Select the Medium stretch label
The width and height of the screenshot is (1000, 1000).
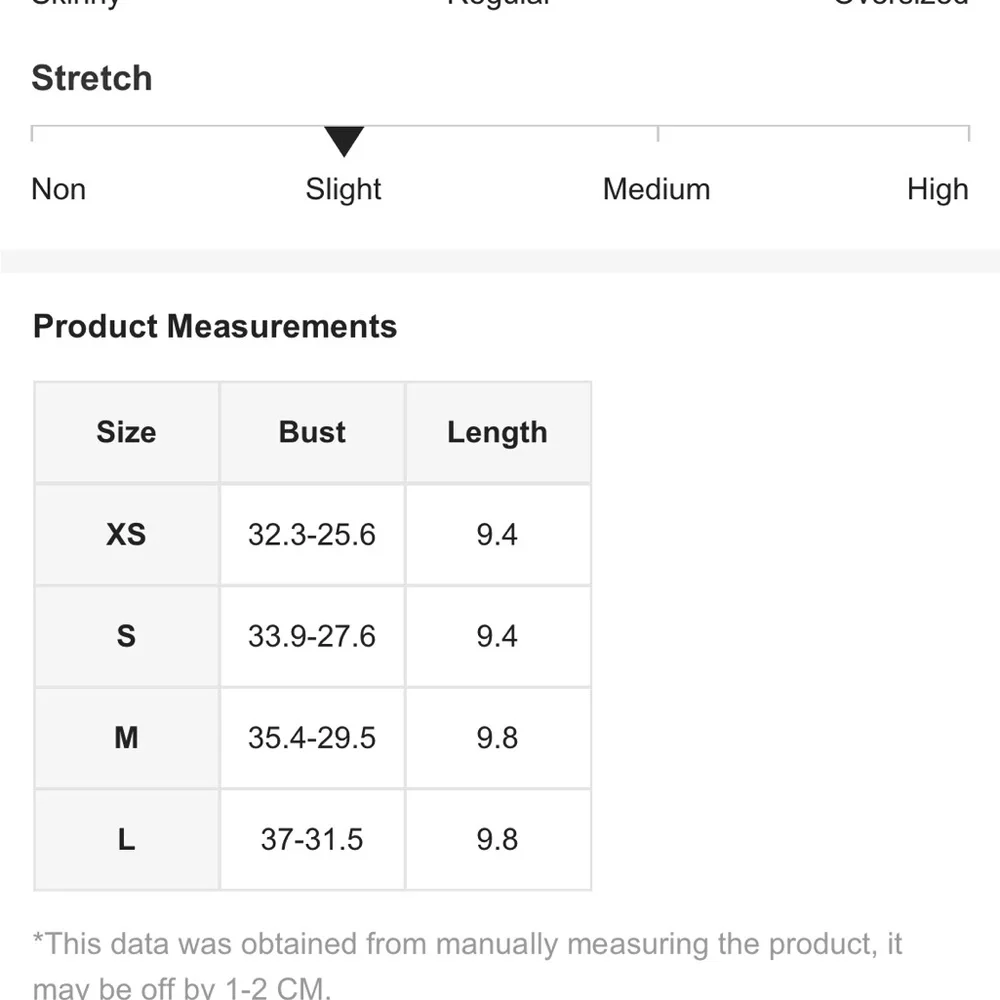coord(656,189)
